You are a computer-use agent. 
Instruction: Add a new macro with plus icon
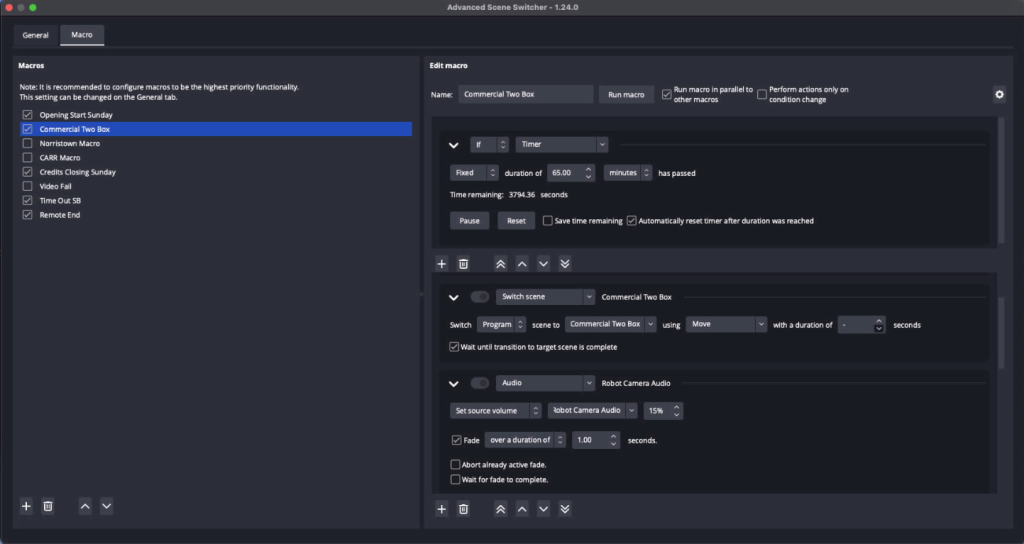[x=26, y=507]
